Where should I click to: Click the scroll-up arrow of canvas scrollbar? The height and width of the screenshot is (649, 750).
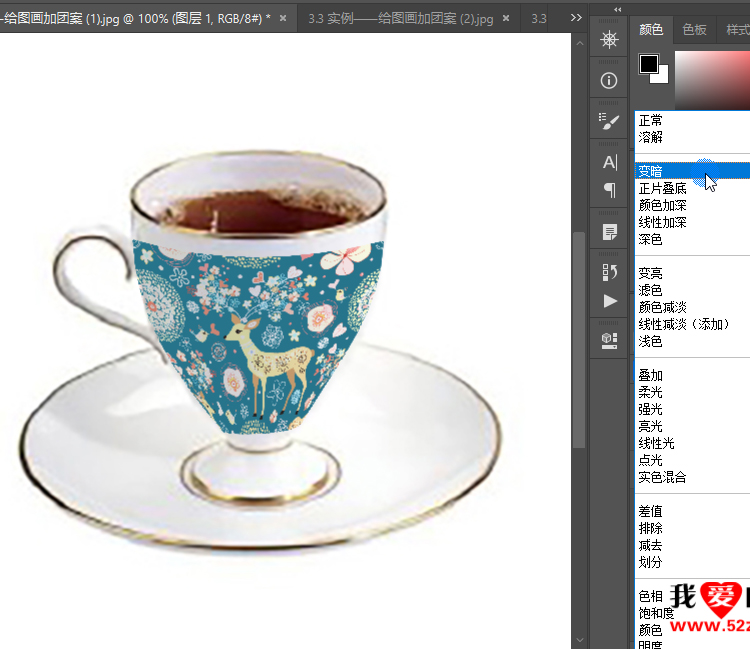(x=580, y=44)
